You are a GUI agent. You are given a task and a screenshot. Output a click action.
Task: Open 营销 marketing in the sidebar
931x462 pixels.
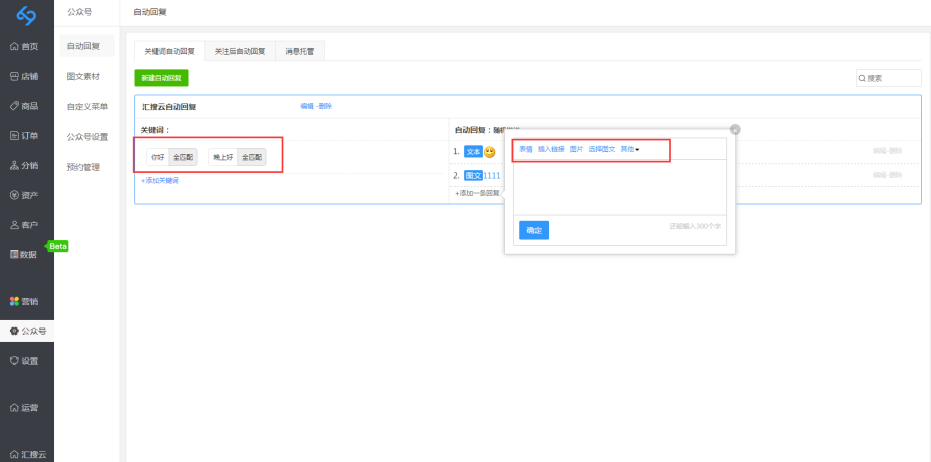pos(25,301)
